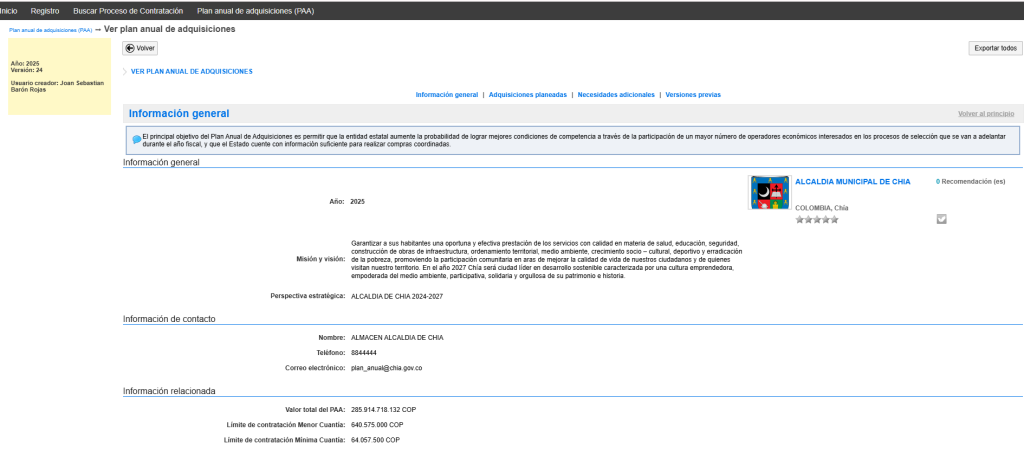The height and width of the screenshot is (451, 1024).
Task: Open the Inicio menu item
Action: (8, 10)
